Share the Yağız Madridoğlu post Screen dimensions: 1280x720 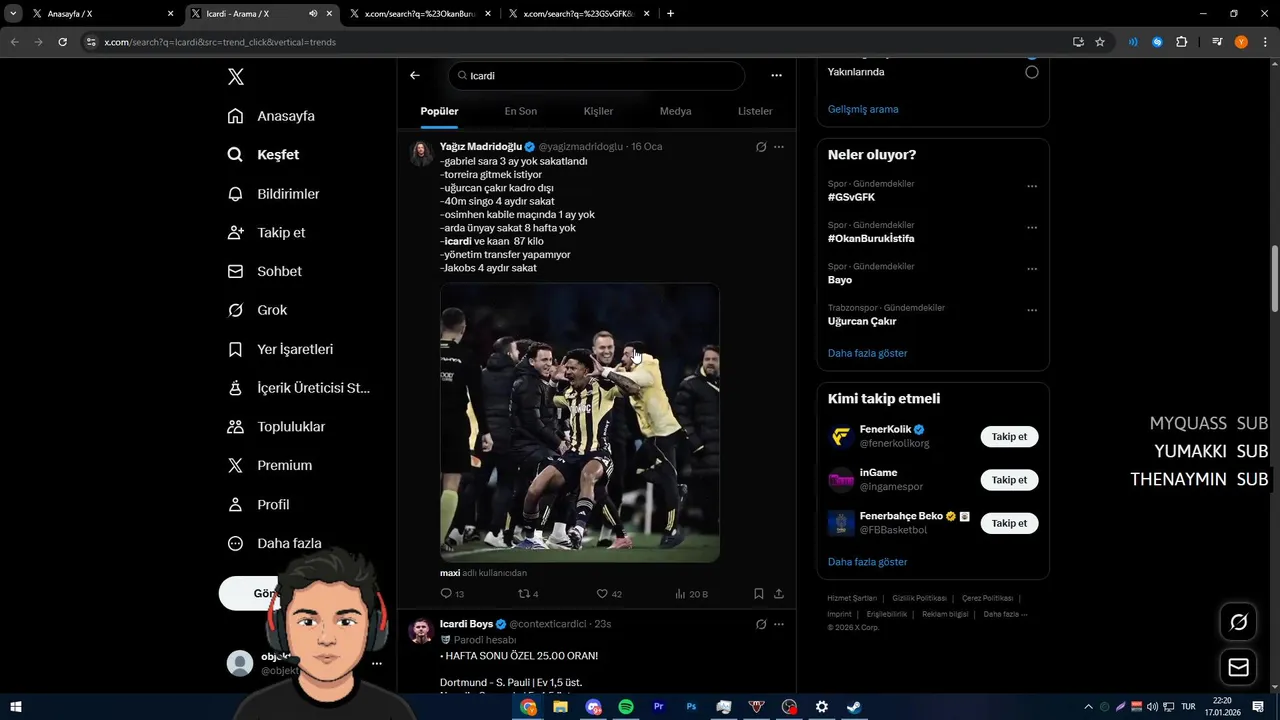coord(779,594)
